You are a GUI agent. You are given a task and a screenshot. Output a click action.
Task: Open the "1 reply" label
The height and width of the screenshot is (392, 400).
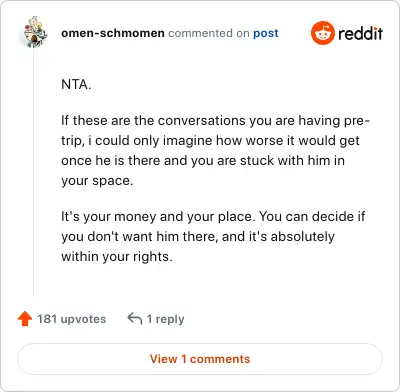(x=165, y=319)
